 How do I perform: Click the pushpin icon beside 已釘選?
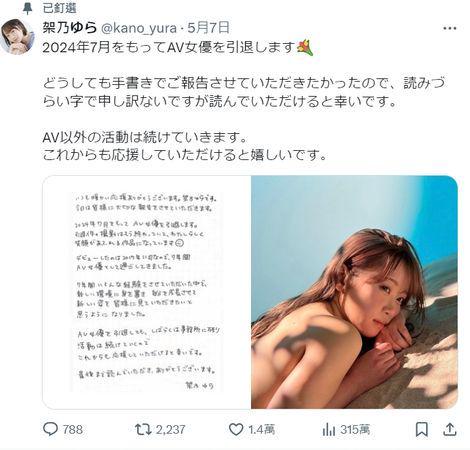click(27, 8)
